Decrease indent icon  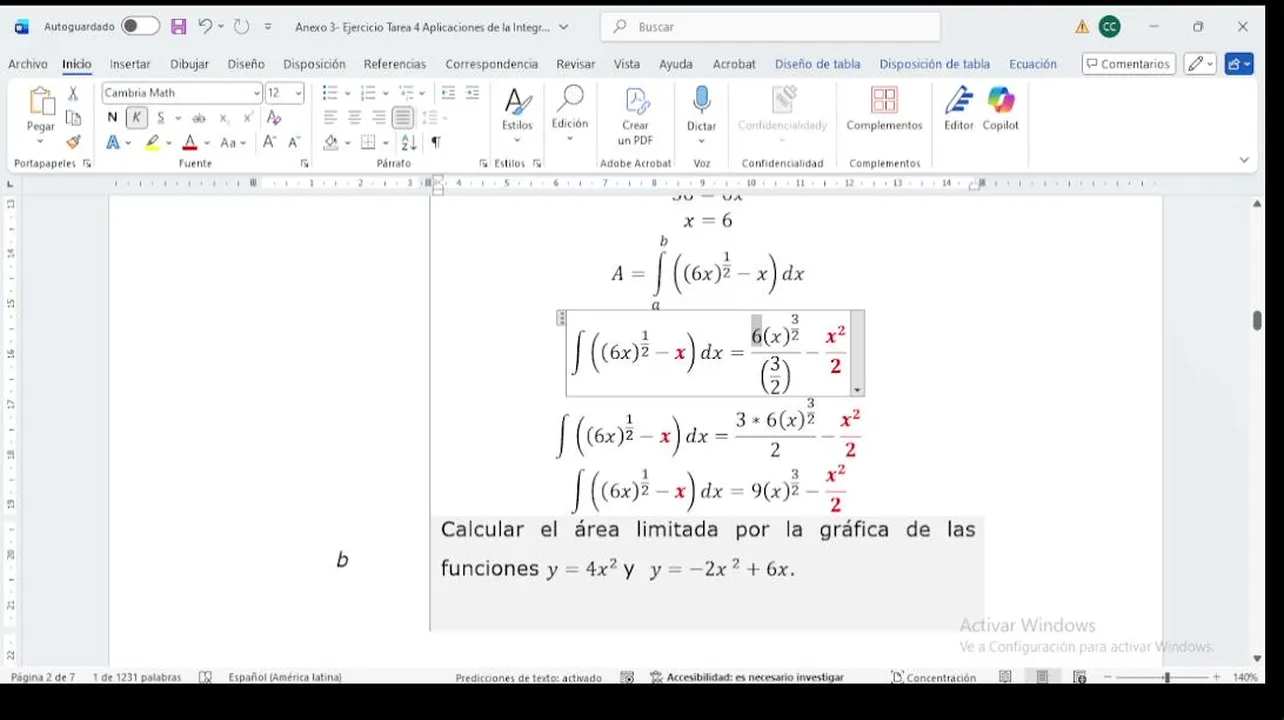point(448,93)
